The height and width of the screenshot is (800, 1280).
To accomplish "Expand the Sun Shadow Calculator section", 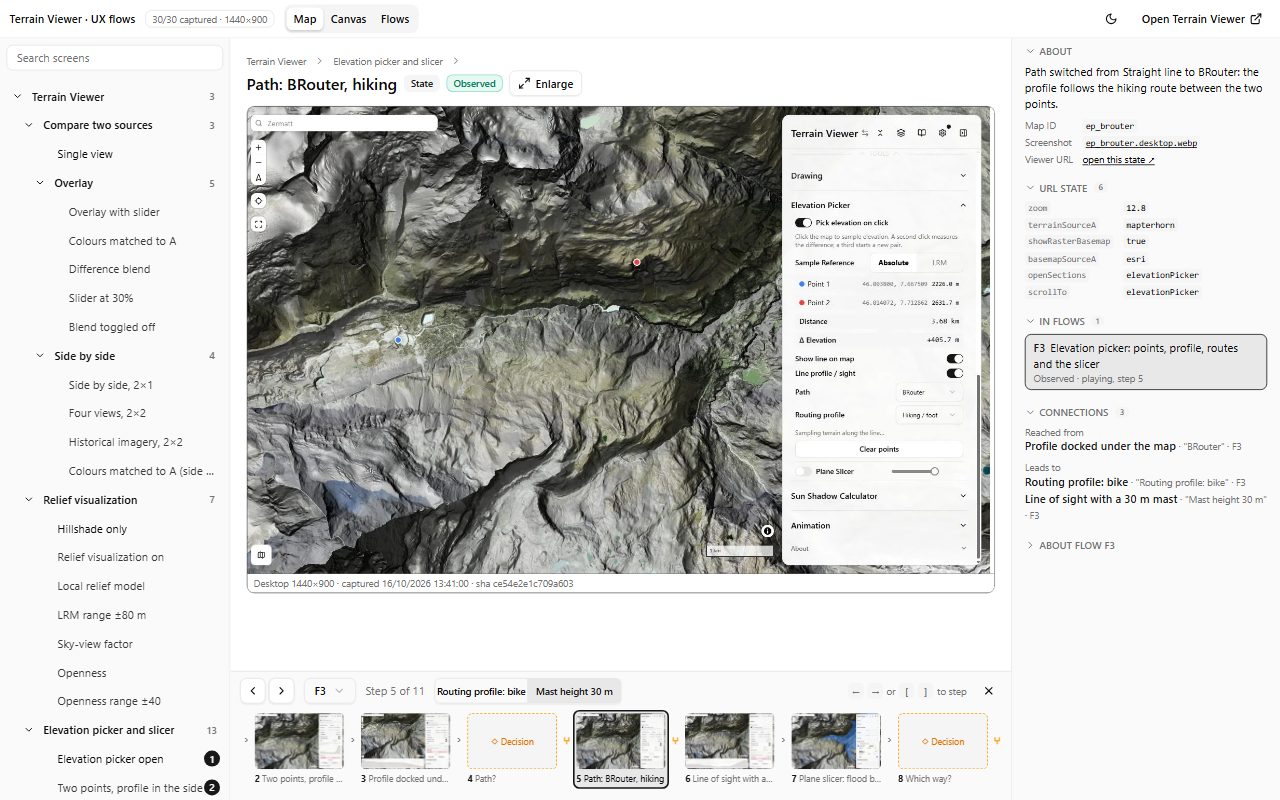I will (879, 496).
